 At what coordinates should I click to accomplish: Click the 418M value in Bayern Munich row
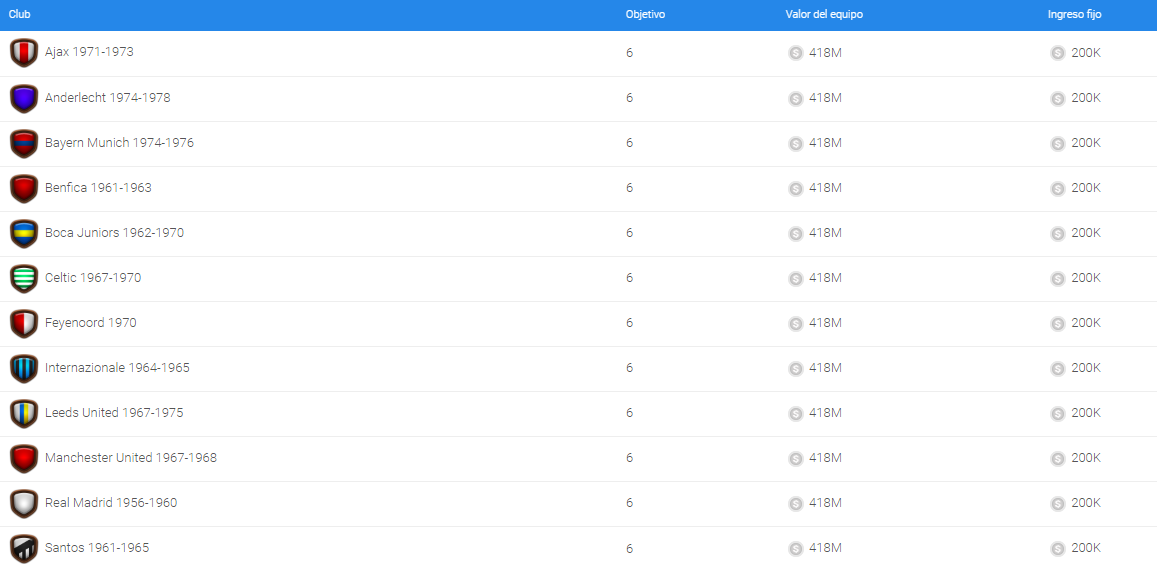(826, 143)
